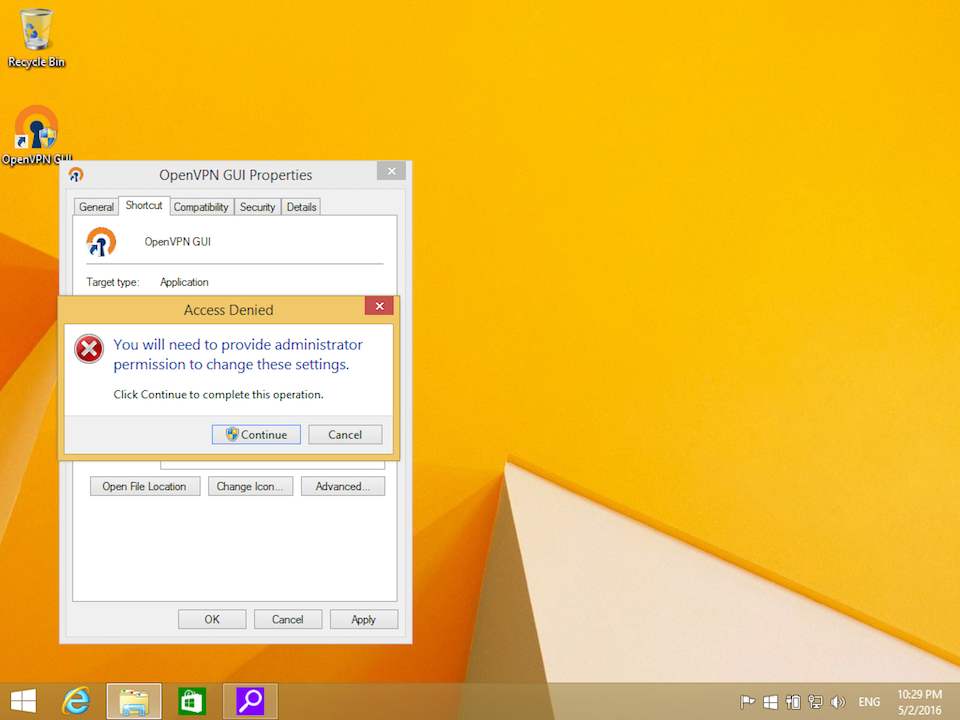Open Windows Store from taskbar
960x720 pixels.
pyautogui.click(x=192, y=702)
